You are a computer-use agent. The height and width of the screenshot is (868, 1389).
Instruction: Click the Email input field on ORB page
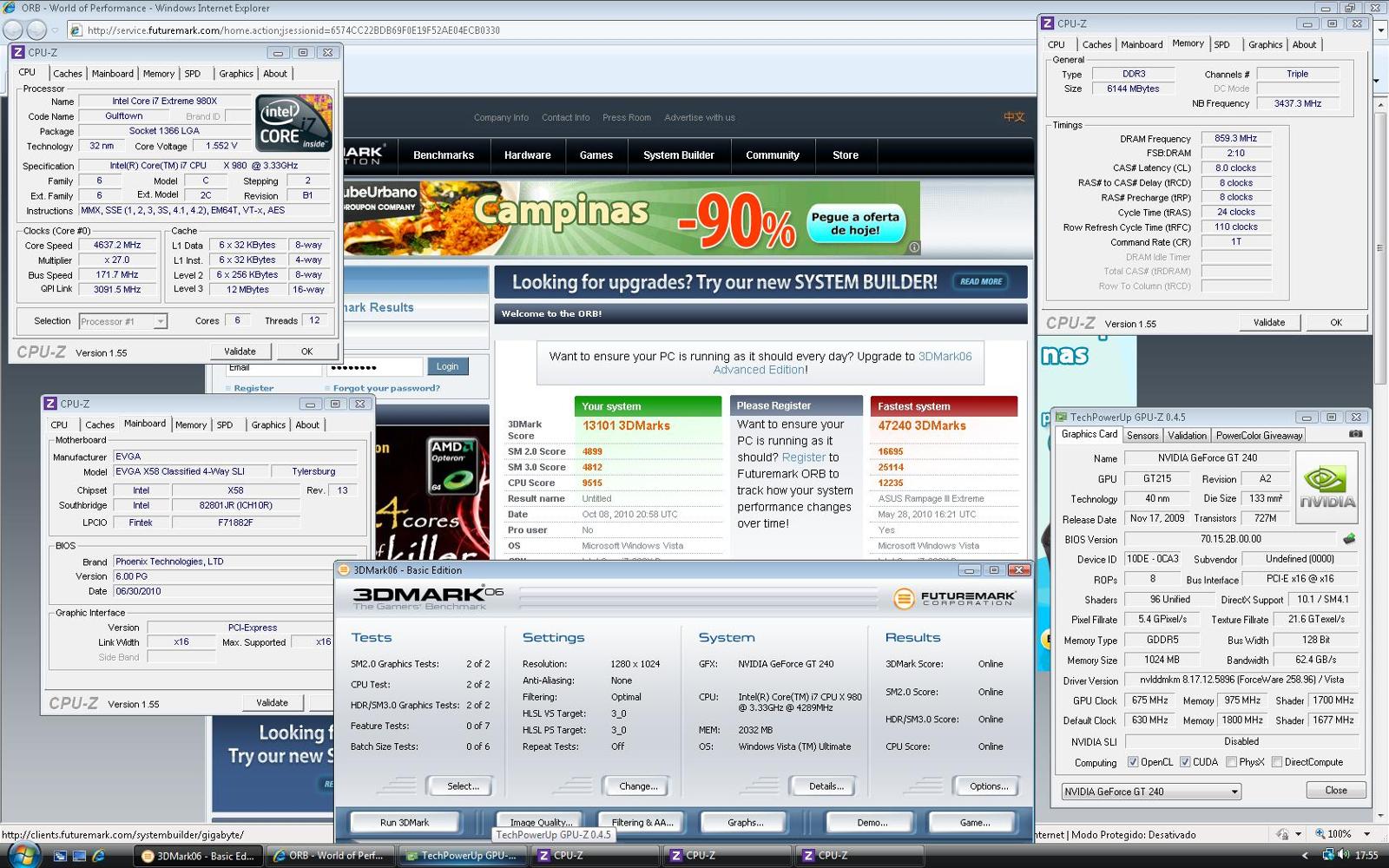coord(273,370)
